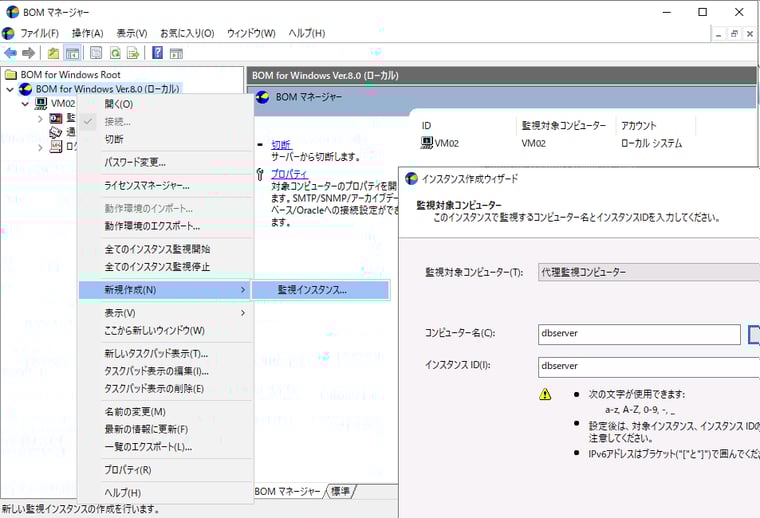Click the インスタンス ID(I) input field
This screenshot has width=760, height=518.
tap(649, 367)
